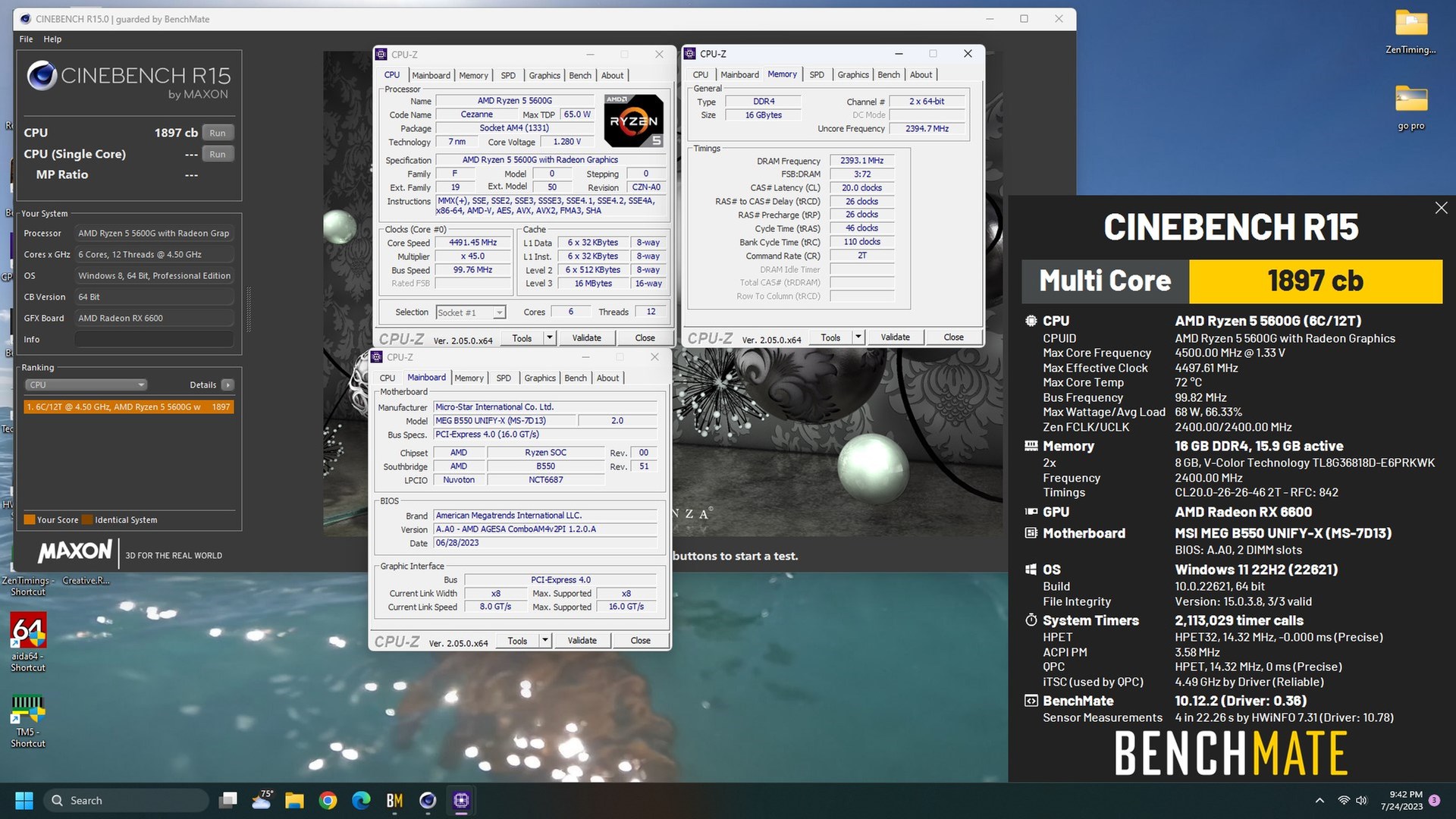The image size is (1456, 819).
Task: Click Close in Memory tab window
Action: pos(953,337)
